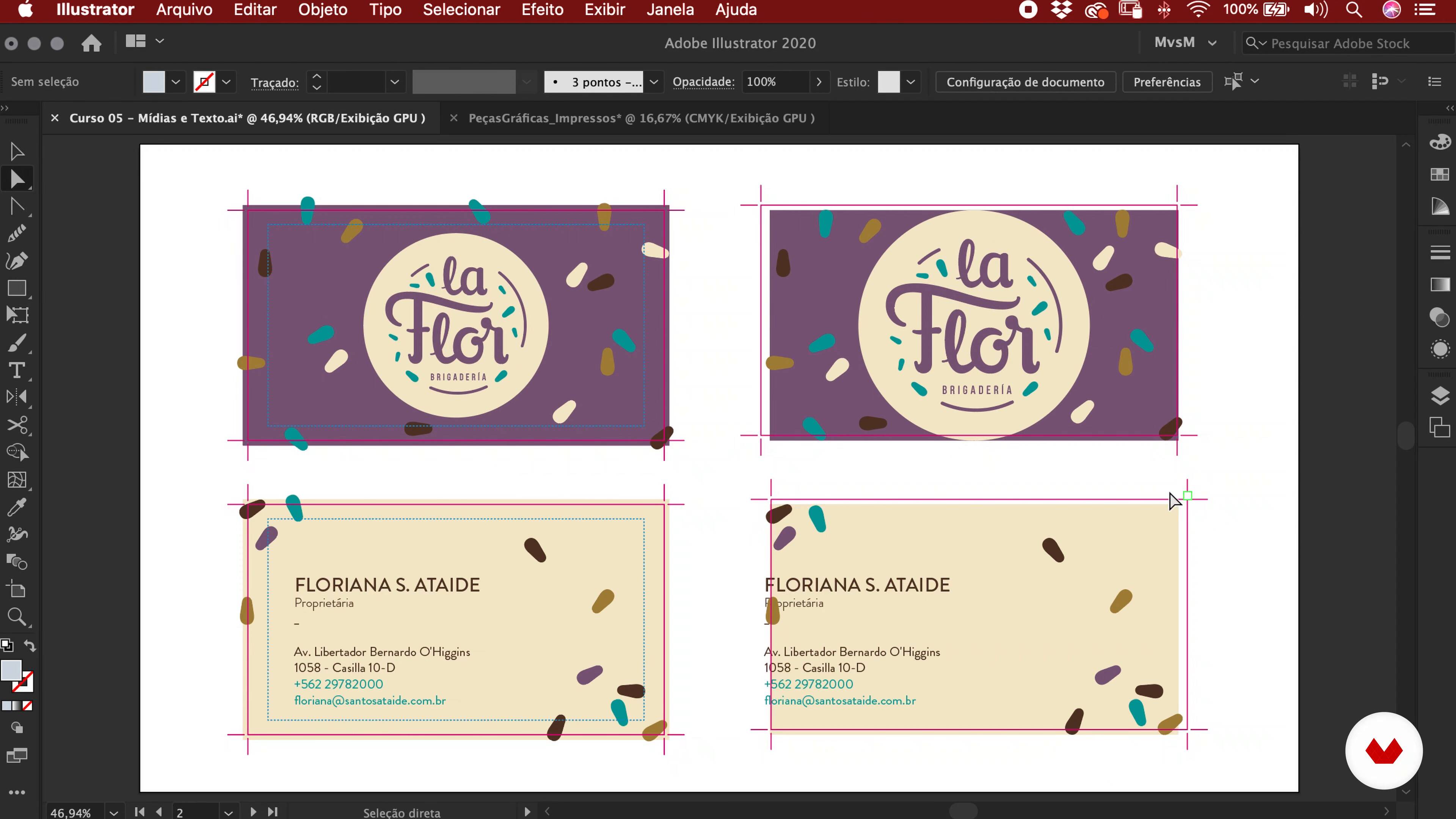Image resolution: width=1456 pixels, height=819 pixels.
Task: Select the Shape Builder tool
Action: [17, 452]
